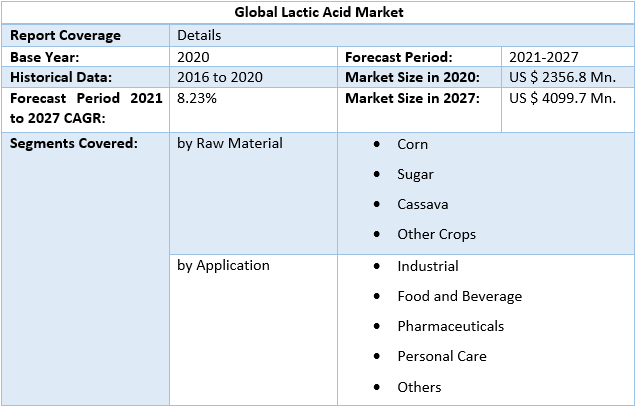The image size is (639, 411).
Task: Click the Pharmaceuticals bullet item
Action: (x=450, y=326)
